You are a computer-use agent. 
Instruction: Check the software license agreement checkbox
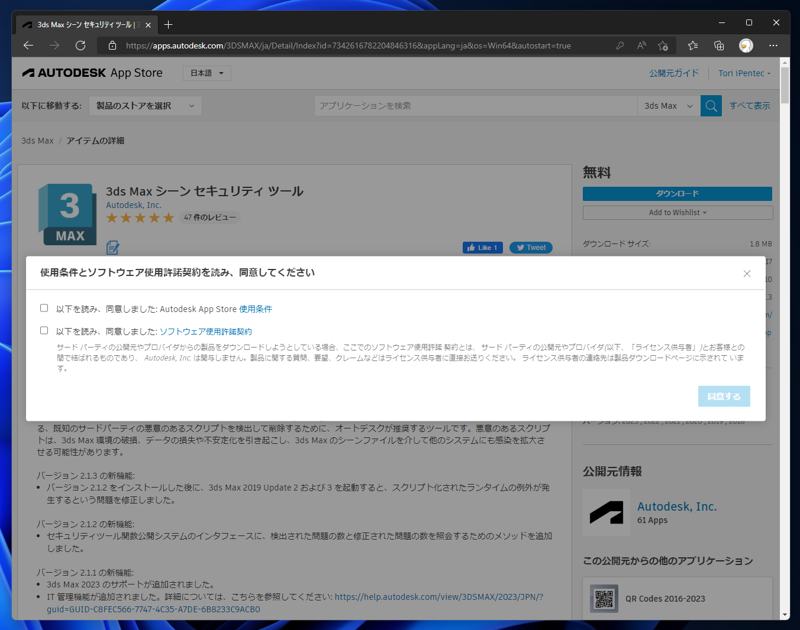[x=44, y=331]
